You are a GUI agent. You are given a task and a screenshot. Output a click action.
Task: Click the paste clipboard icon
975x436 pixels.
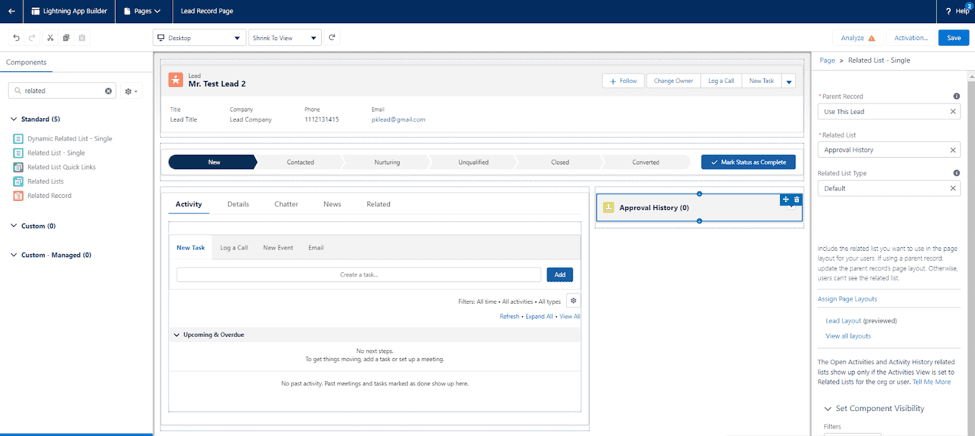81,38
